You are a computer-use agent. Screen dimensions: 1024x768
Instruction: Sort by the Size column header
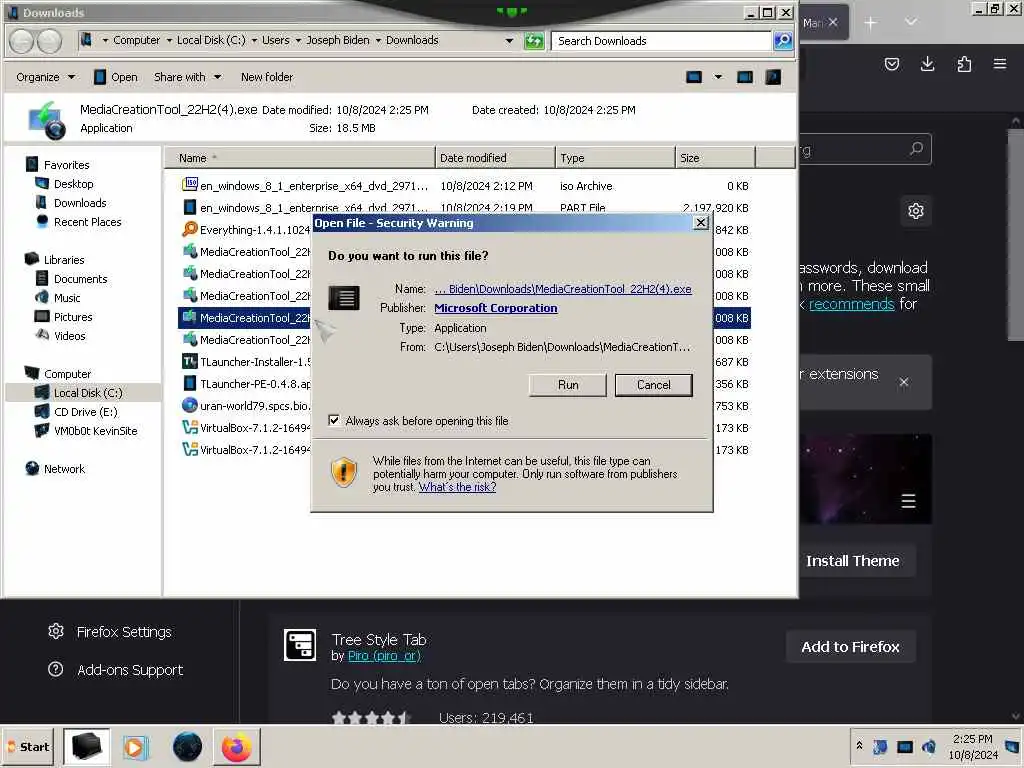click(715, 158)
